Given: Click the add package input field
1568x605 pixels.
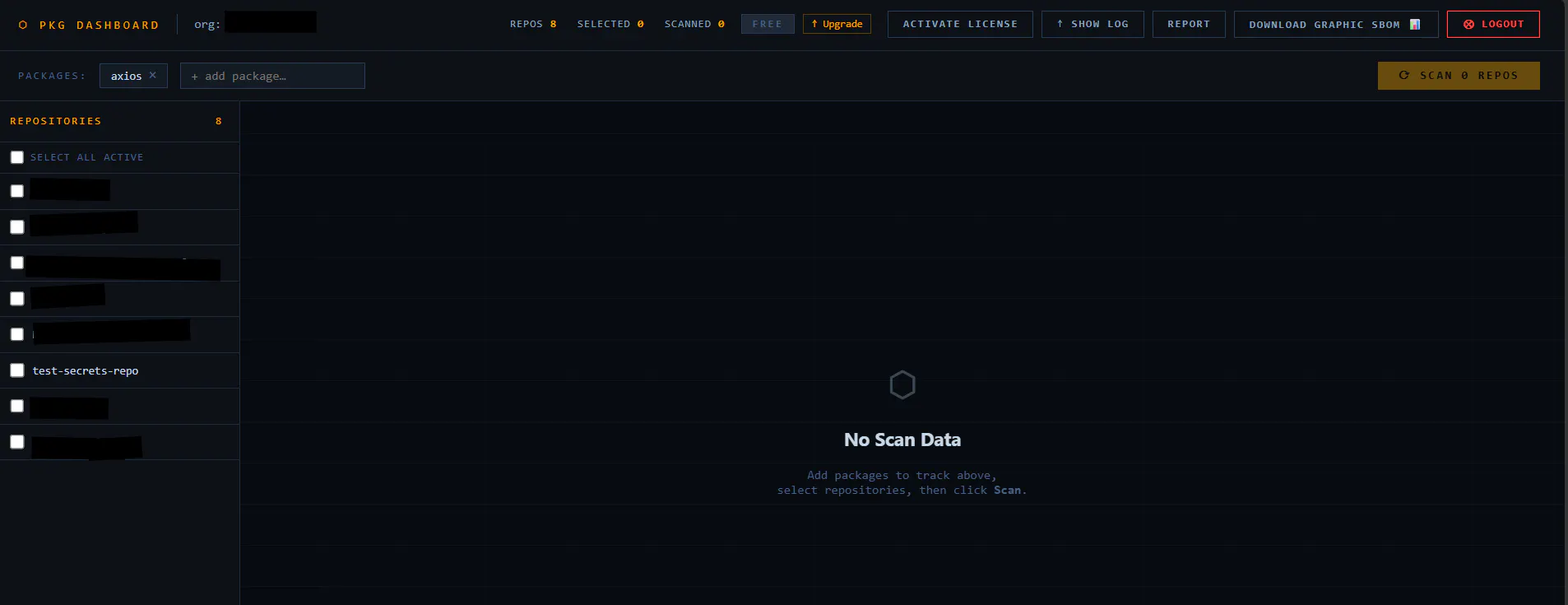Looking at the screenshot, I should click(x=272, y=76).
